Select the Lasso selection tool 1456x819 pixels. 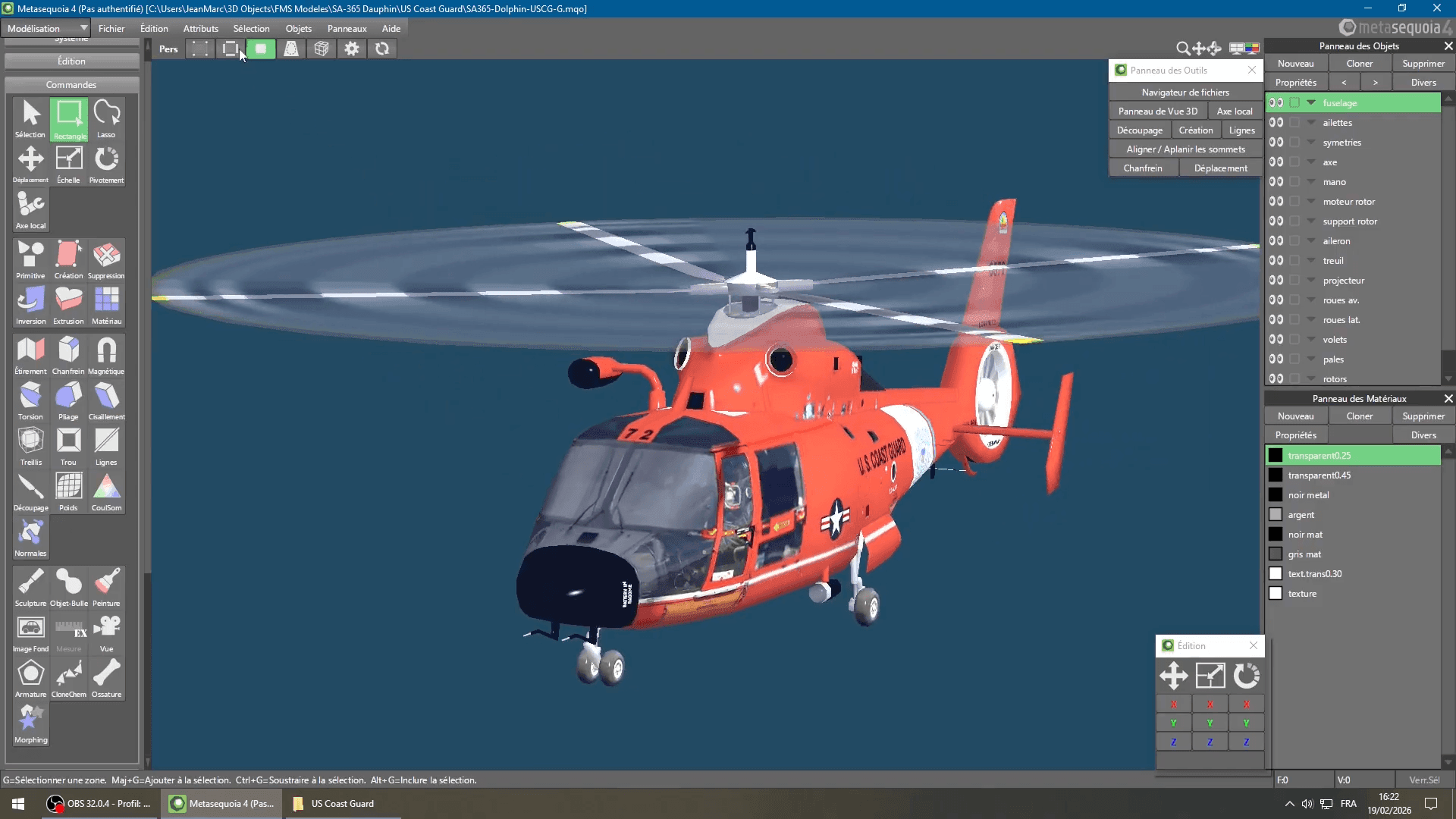click(106, 119)
